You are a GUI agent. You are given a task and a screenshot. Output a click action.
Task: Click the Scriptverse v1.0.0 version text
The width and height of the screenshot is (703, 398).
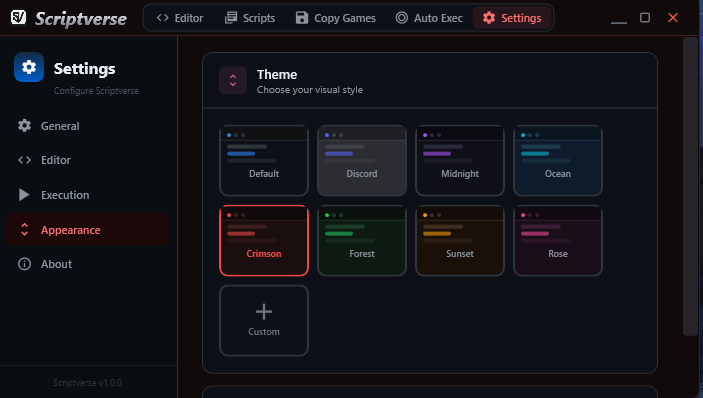tap(87, 383)
